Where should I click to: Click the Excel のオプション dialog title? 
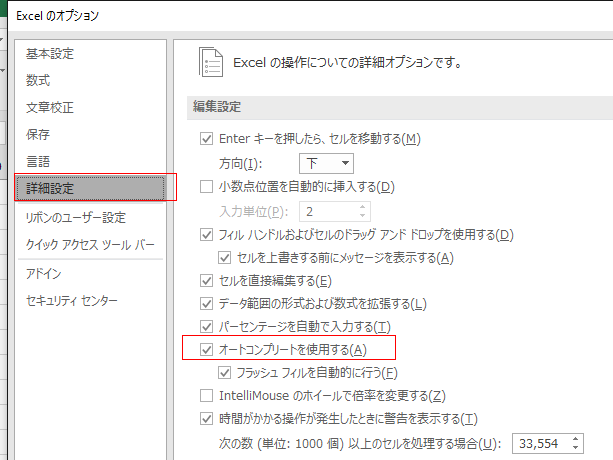coord(57,16)
